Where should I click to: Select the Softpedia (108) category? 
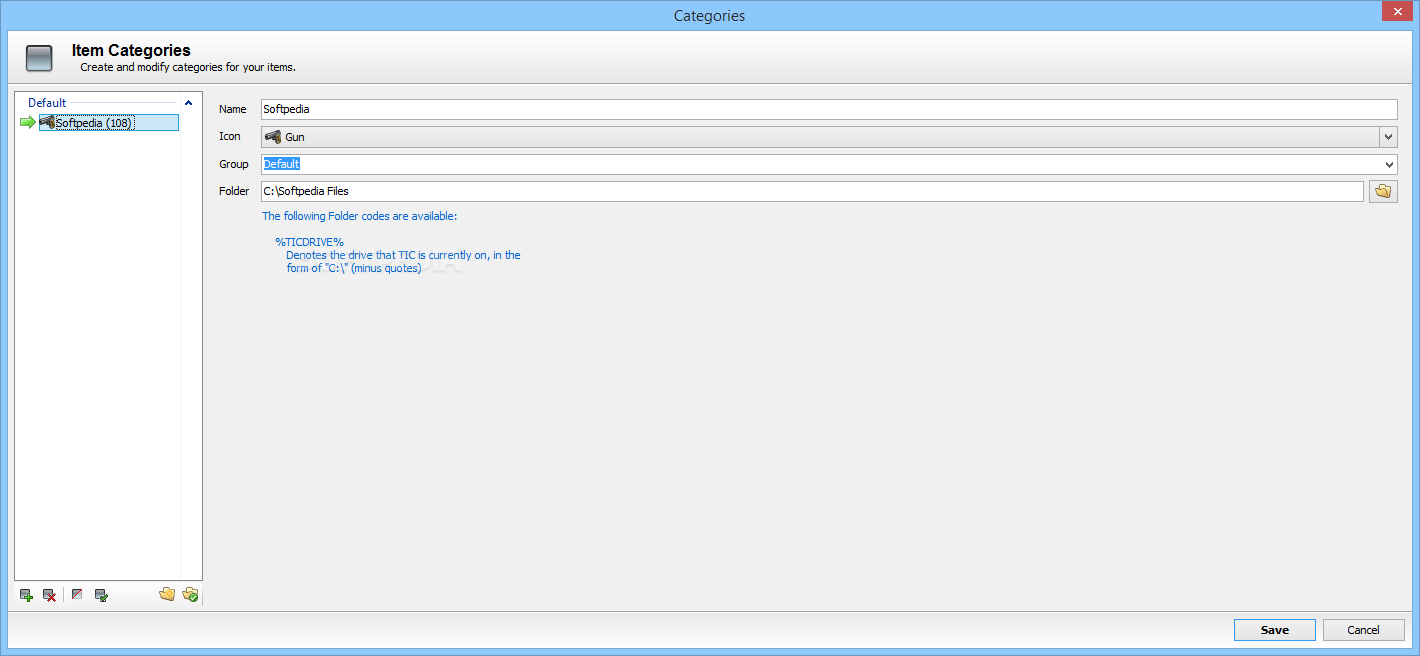pos(109,122)
